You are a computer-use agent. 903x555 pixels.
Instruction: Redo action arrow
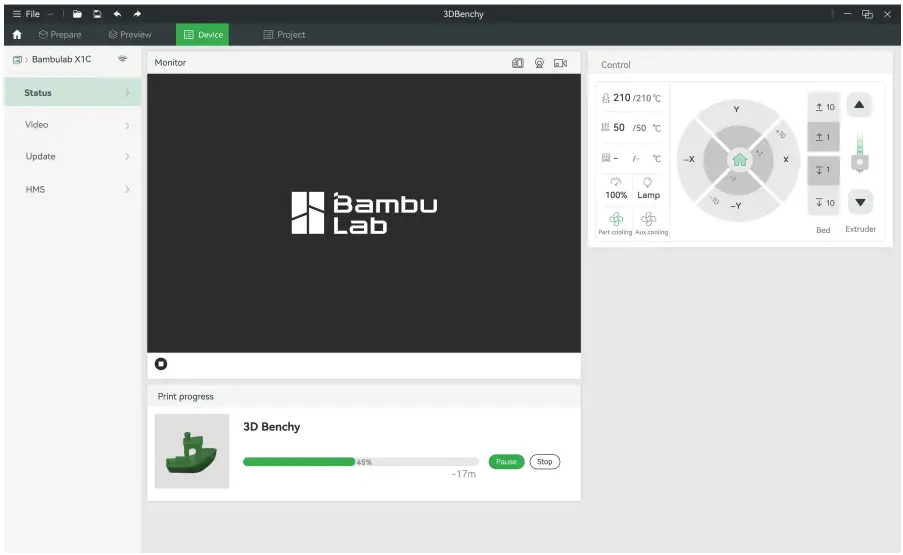(137, 14)
